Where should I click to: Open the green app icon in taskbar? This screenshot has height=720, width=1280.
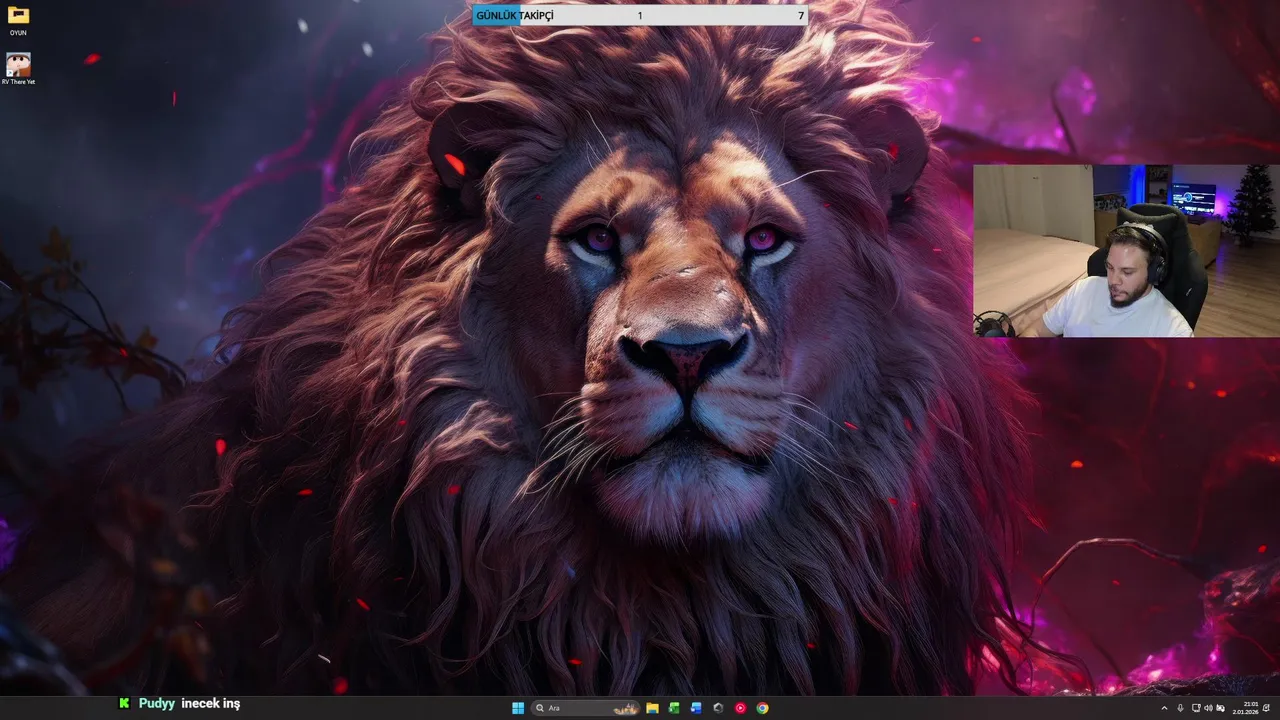click(x=674, y=708)
